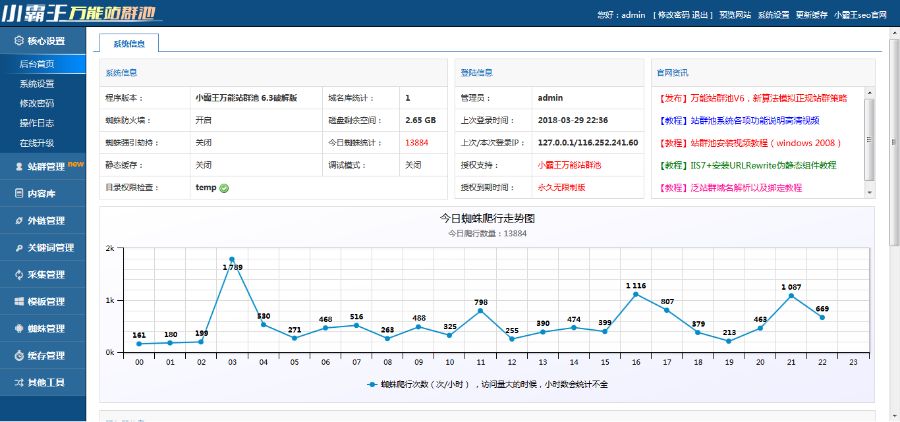The height and width of the screenshot is (422, 900).
Task: Click the 小霸王万能站群池 license link
Action: 569,165
